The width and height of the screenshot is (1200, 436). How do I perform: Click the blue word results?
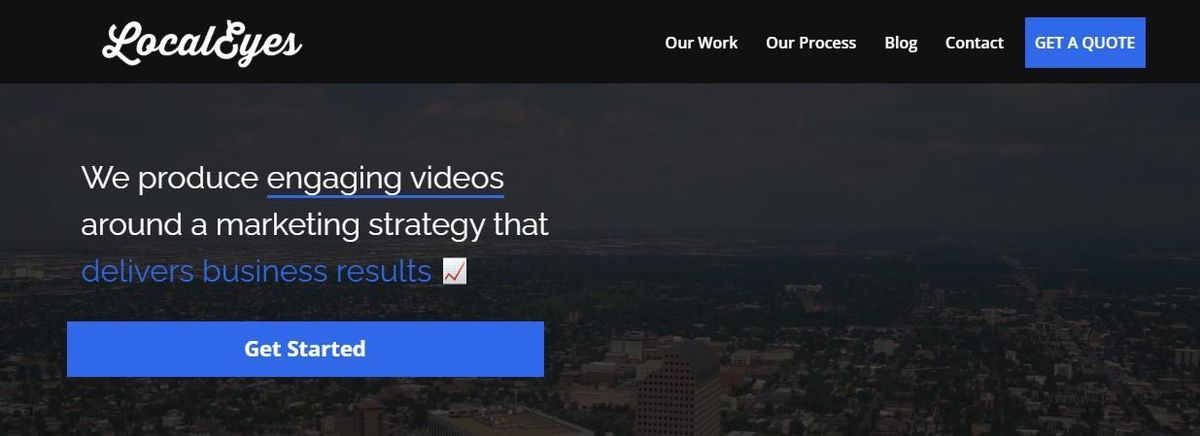pos(383,271)
